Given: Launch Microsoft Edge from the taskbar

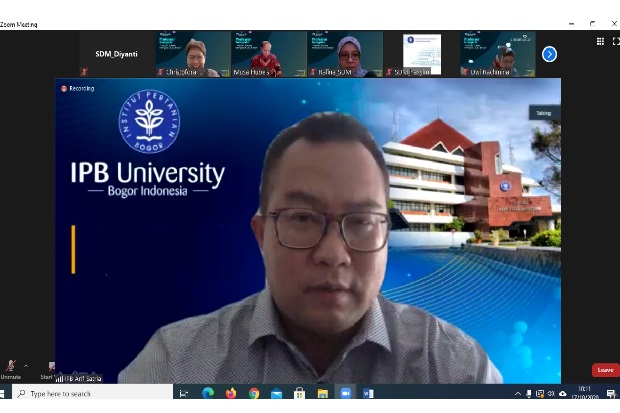Looking at the screenshot, I should coord(208,393).
